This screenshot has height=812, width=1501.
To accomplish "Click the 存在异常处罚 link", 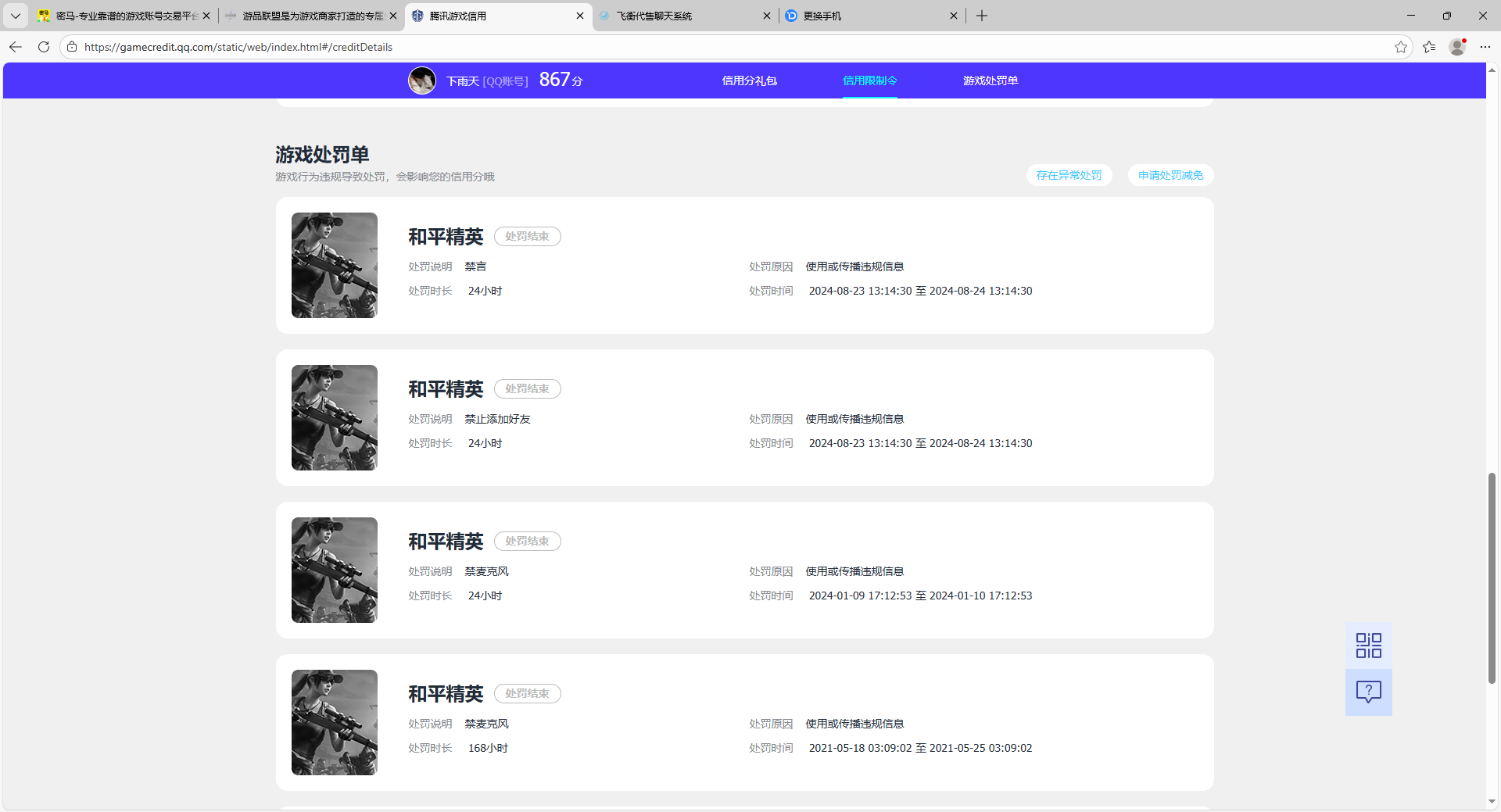I will pyautogui.click(x=1069, y=175).
